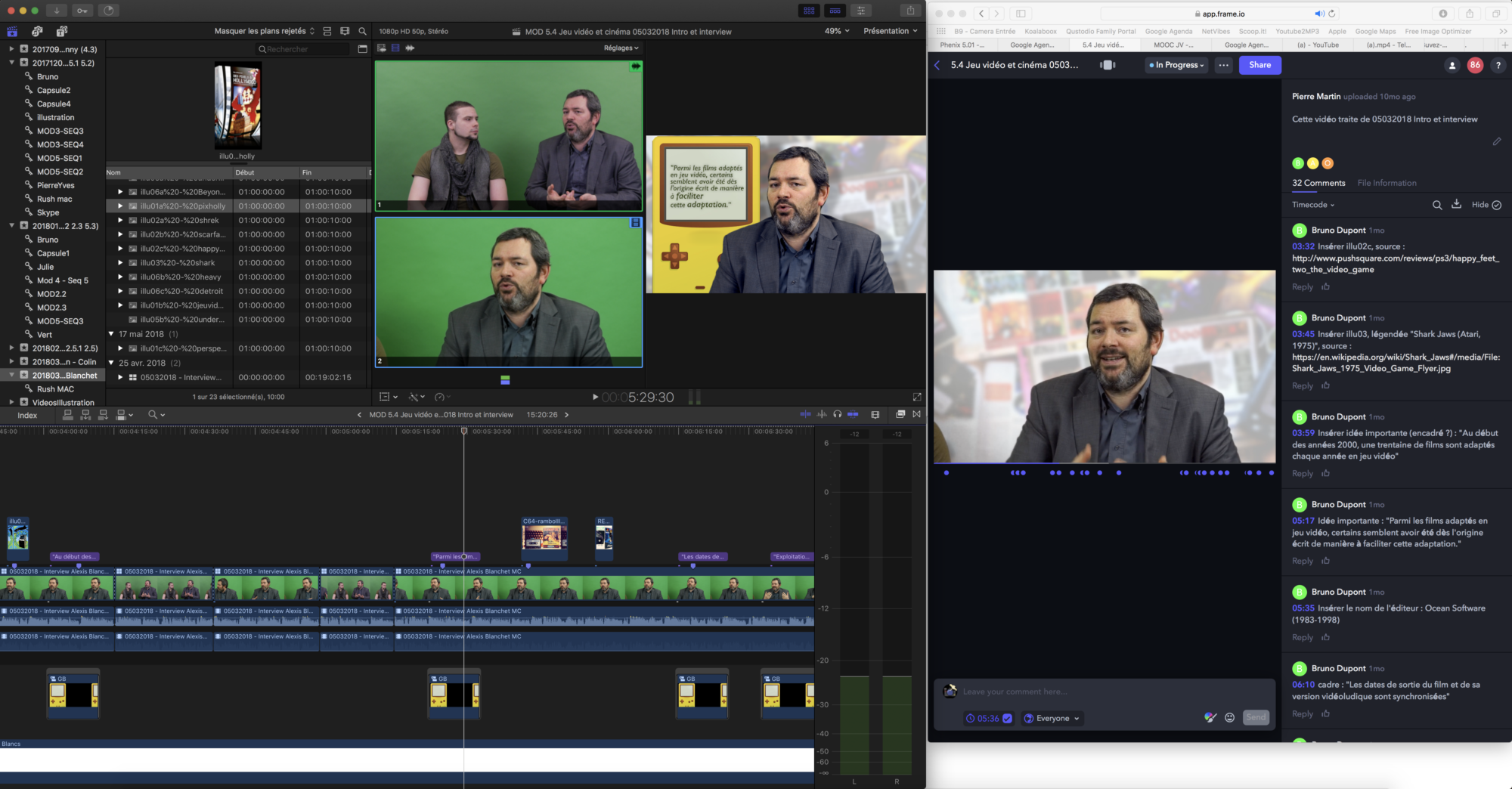Click the edit description pencil icon

point(1496,141)
